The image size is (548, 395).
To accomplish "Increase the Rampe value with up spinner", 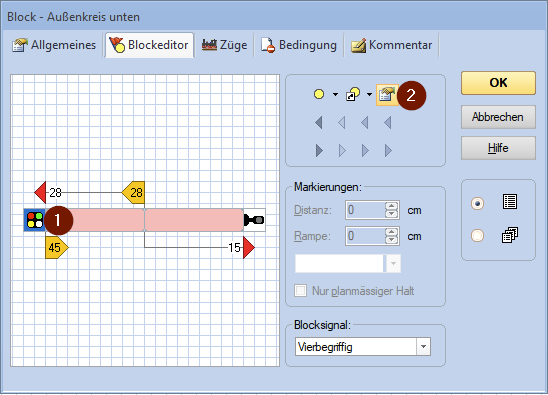I will (x=391, y=232).
